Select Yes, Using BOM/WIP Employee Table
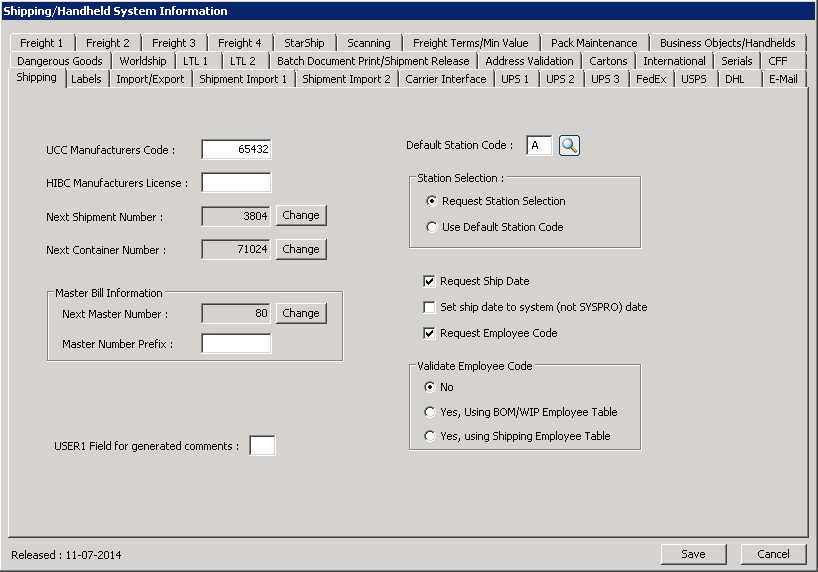This screenshot has width=818, height=572. click(x=431, y=412)
